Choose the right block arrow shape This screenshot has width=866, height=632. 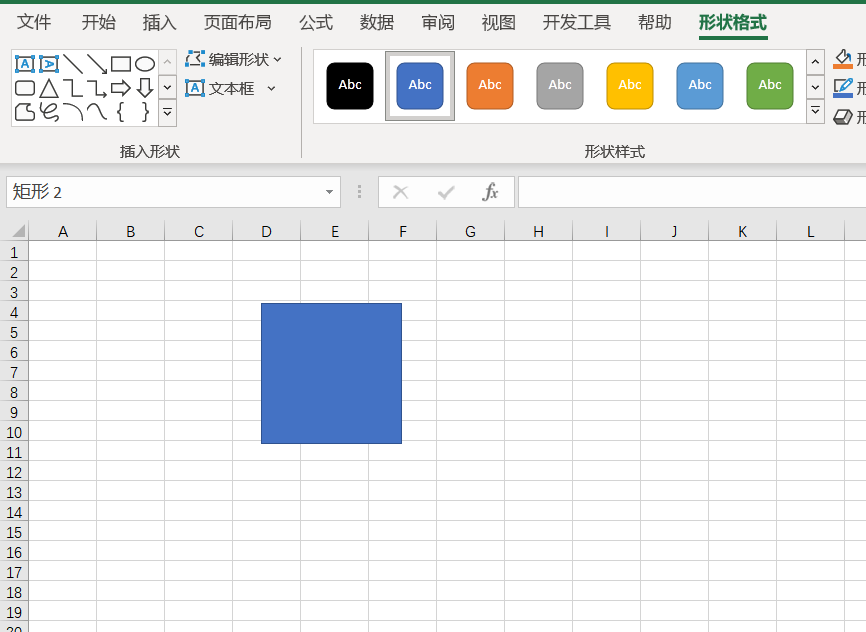tap(121, 88)
